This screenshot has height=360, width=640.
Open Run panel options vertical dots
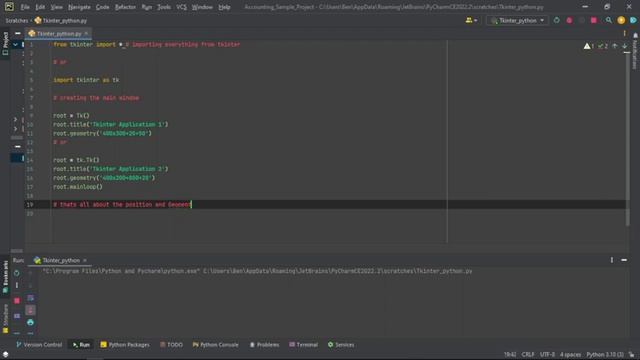(x=611, y=260)
